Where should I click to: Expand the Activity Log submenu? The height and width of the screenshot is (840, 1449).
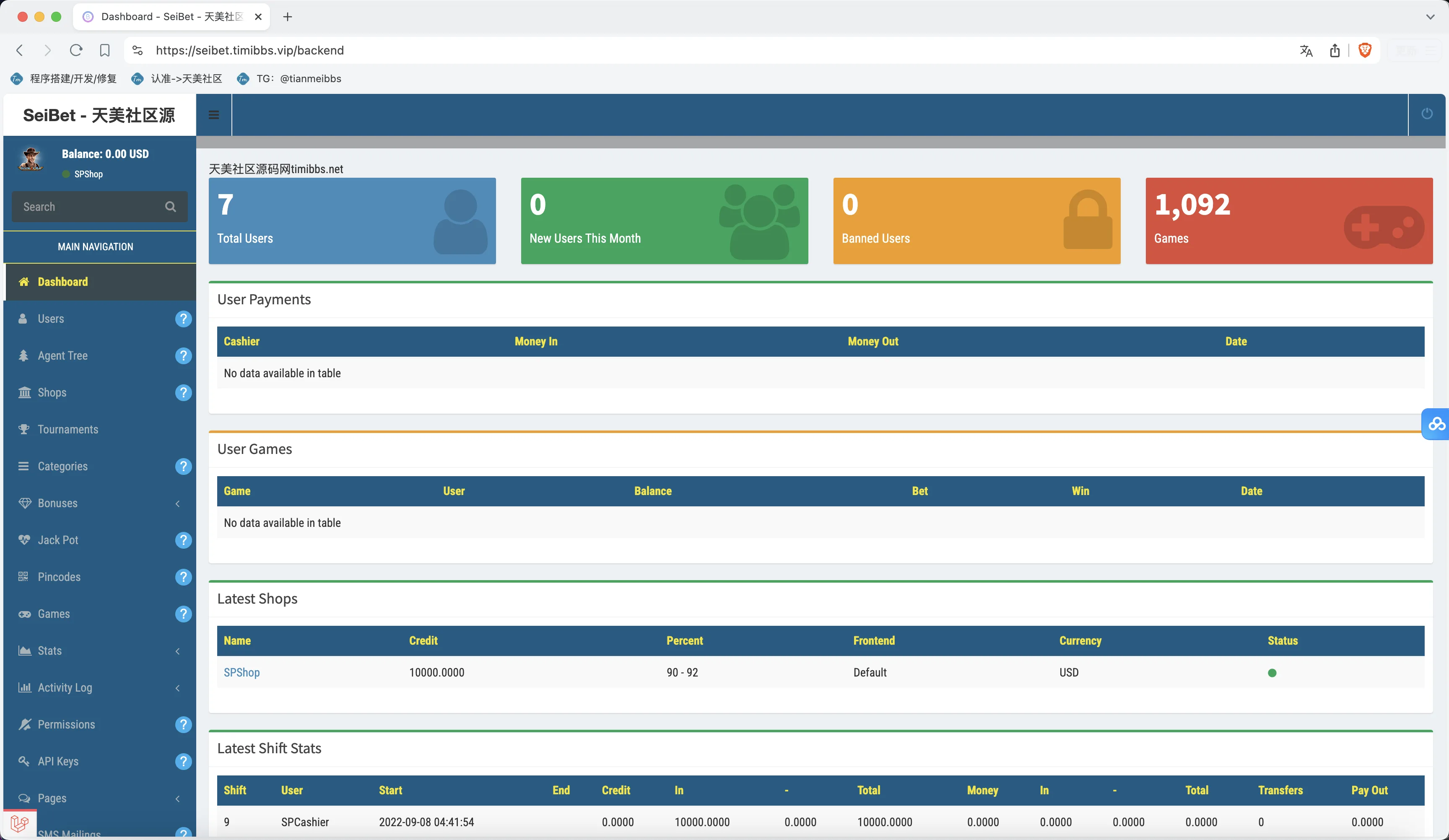[178, 688]
